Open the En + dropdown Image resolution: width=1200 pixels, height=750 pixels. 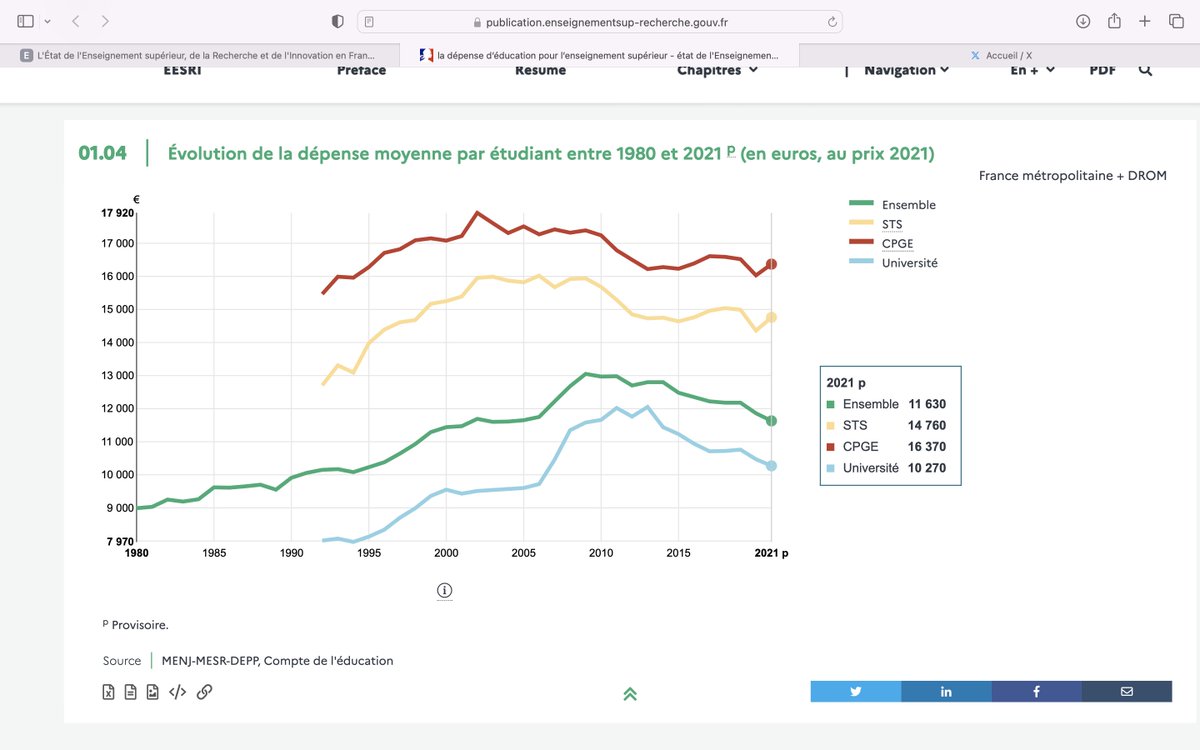(x=1030, y=70)
